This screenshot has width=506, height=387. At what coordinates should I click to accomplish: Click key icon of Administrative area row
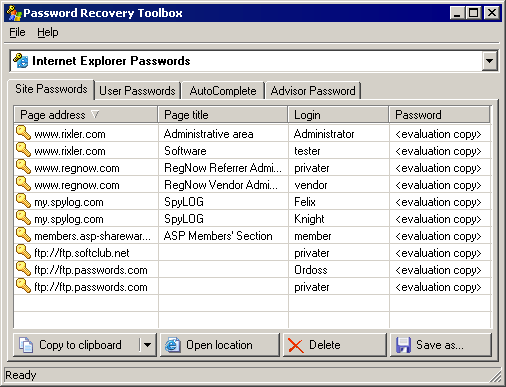click(23, 133)
